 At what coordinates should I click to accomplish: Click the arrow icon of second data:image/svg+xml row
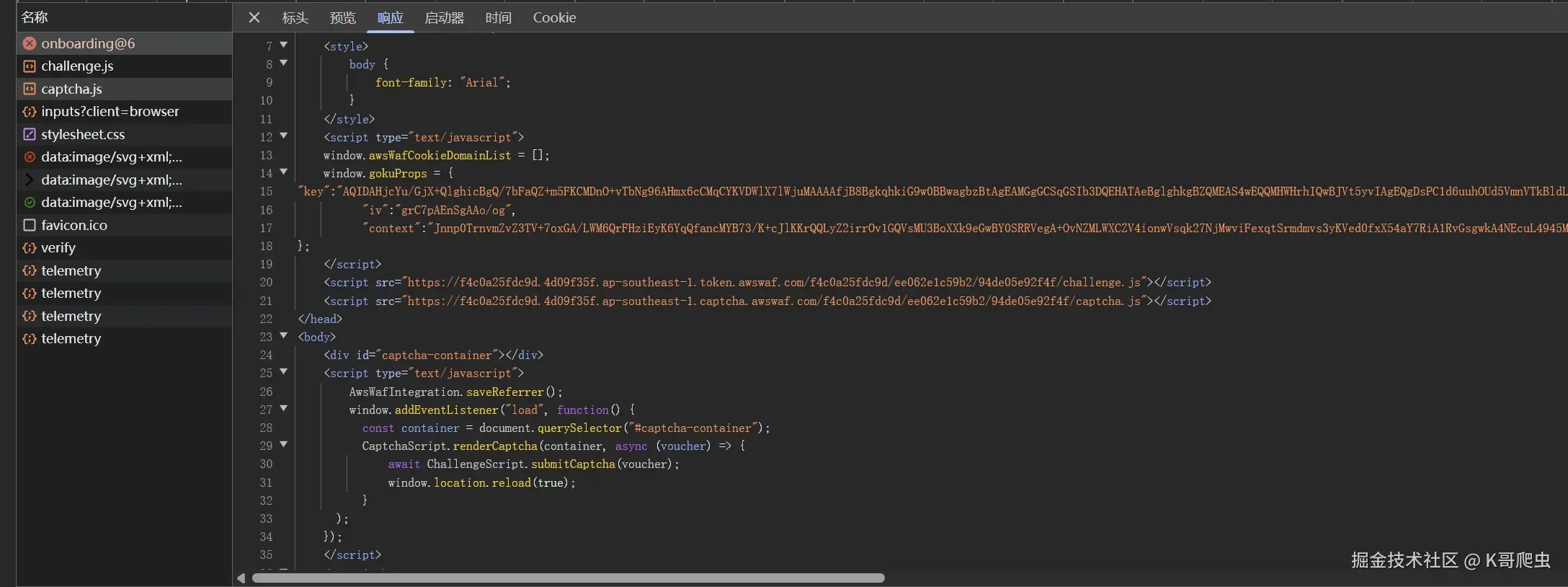click(x=30, y=180)
